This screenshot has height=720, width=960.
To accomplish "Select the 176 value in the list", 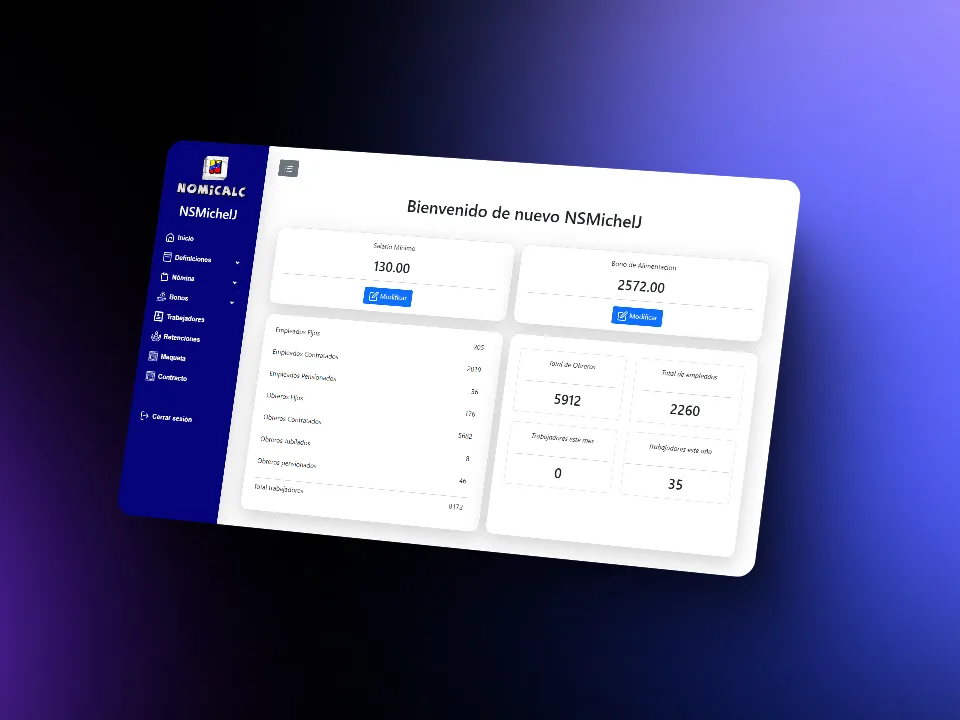I will pos(470,414).
